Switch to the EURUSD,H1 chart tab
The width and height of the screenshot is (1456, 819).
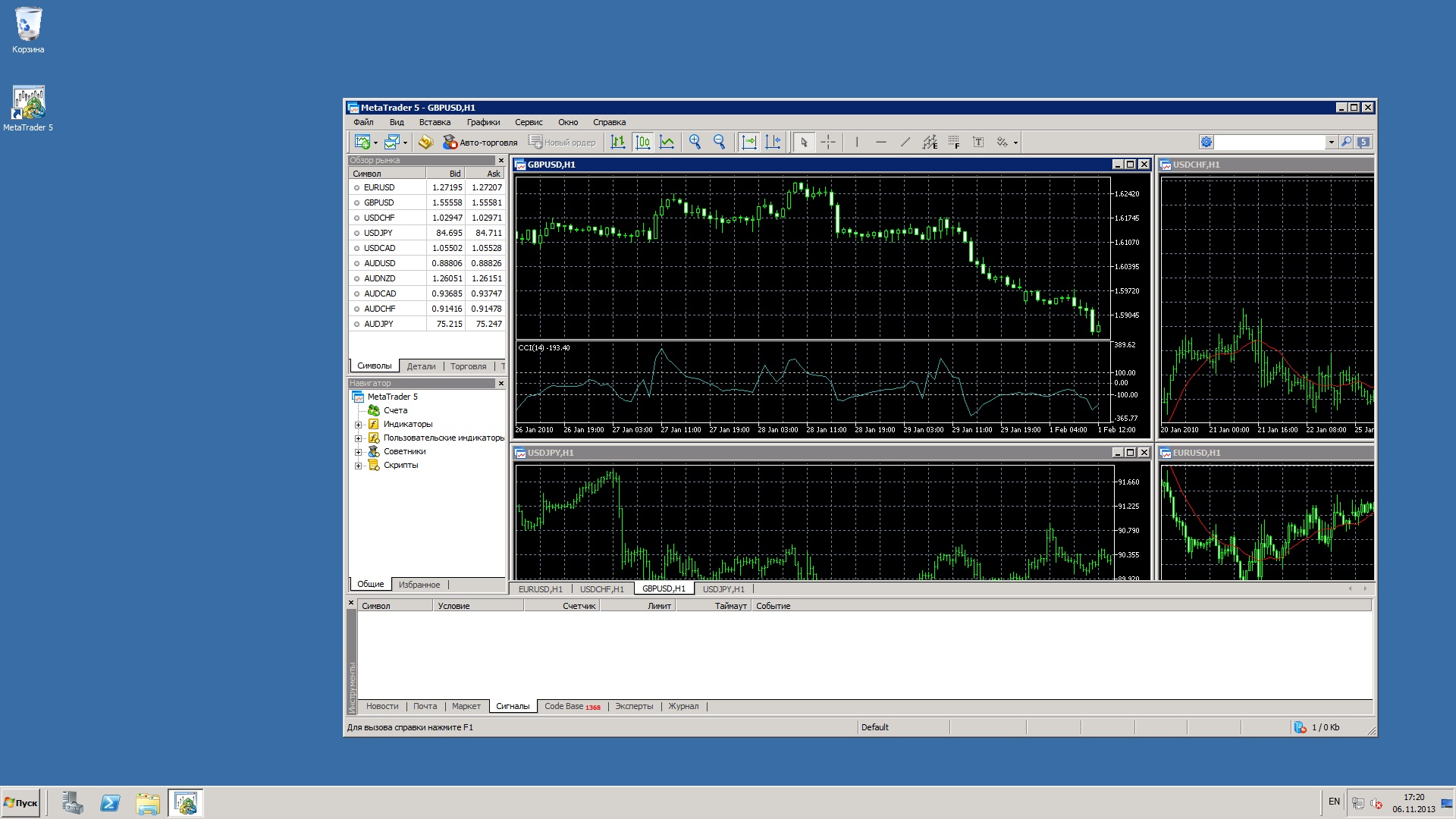click(540, 589)
